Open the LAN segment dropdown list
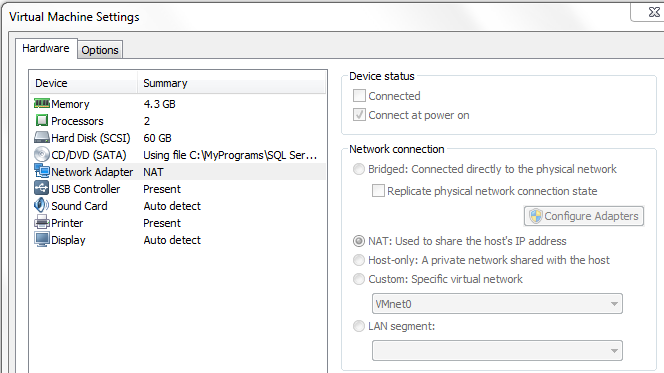Image resolution: width=664 pixels, height=373 pixels. (497, 351)
